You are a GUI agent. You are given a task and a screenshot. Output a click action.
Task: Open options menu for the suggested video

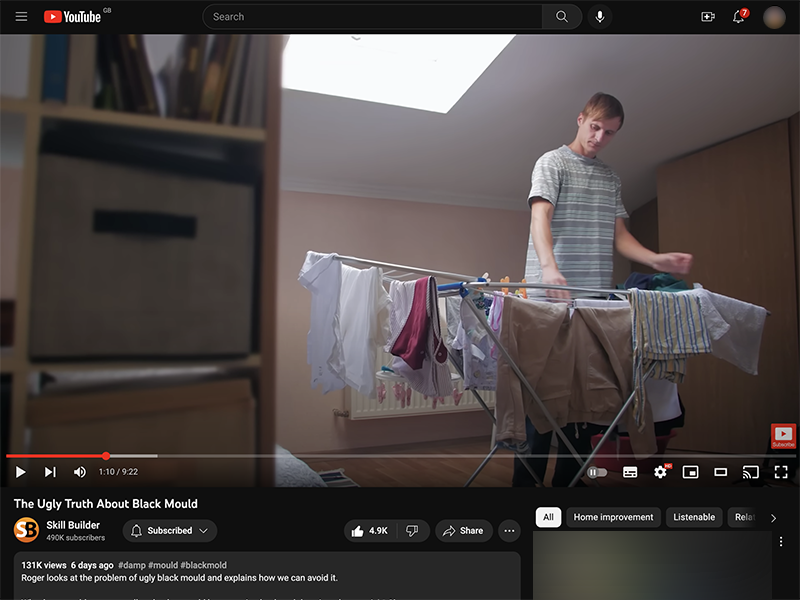coord(781,541)
